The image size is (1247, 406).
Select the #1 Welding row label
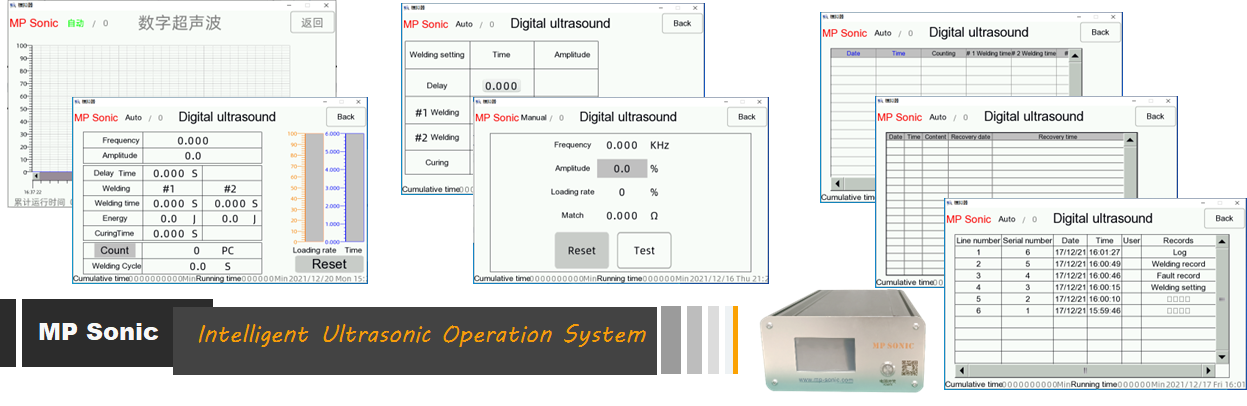point(437,112)
